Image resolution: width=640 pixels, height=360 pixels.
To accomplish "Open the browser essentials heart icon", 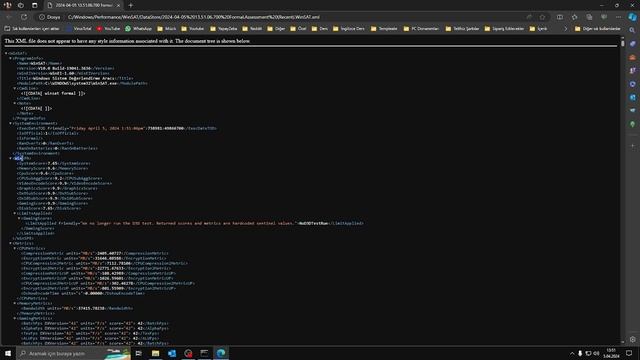I will pos(604,17).
